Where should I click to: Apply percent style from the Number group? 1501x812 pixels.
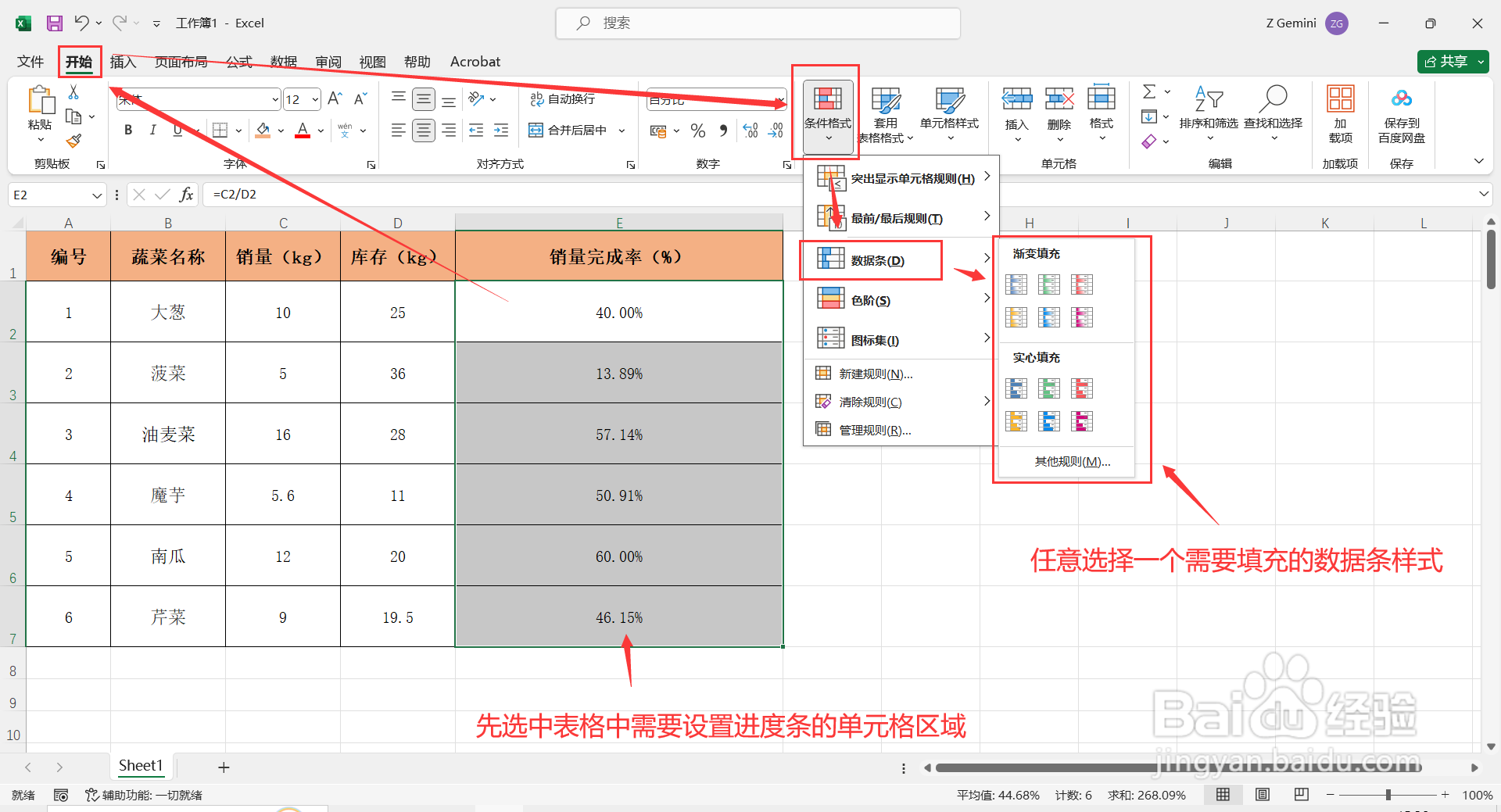tap(698, 131)
